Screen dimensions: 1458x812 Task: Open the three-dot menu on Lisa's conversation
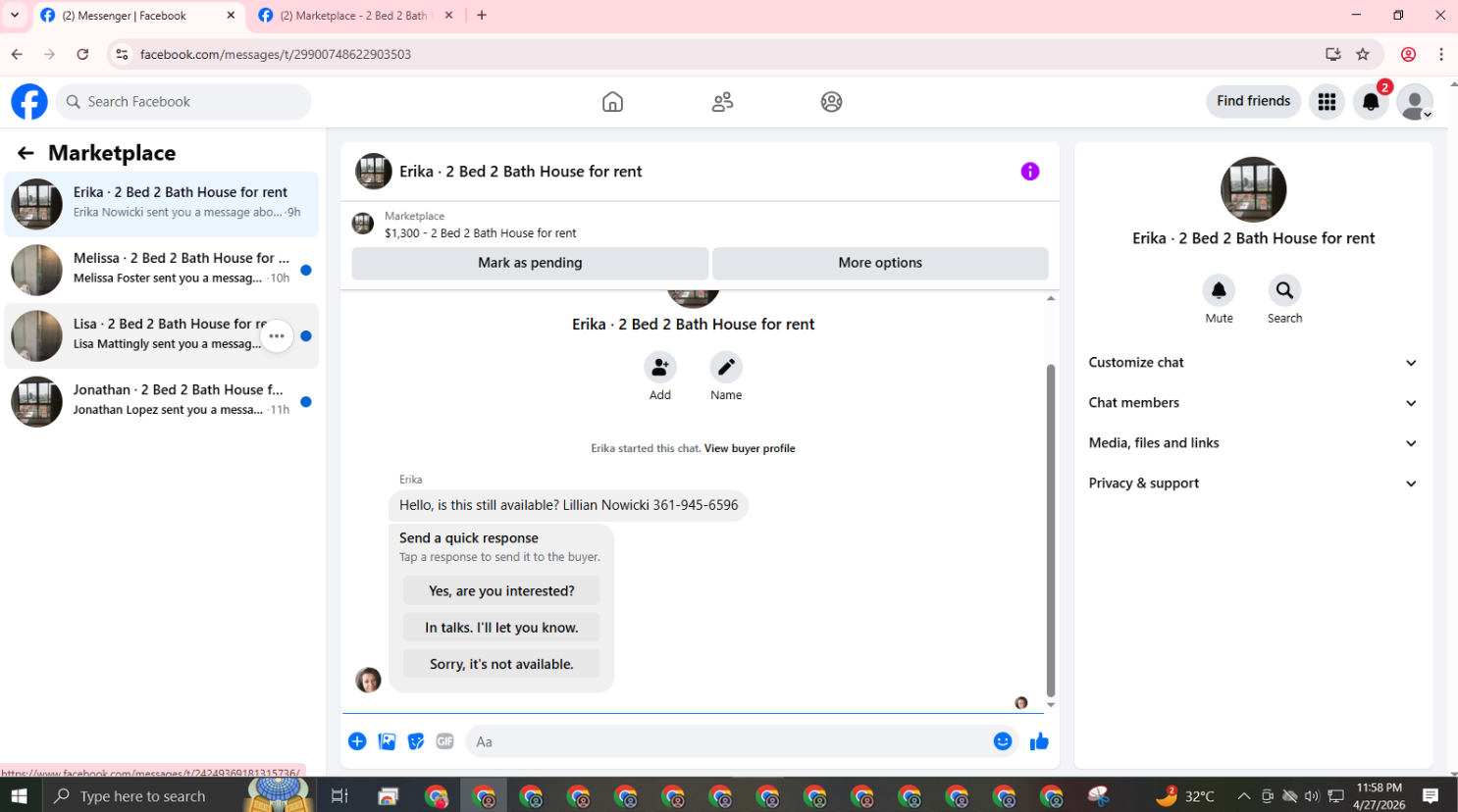click(277, 336)
